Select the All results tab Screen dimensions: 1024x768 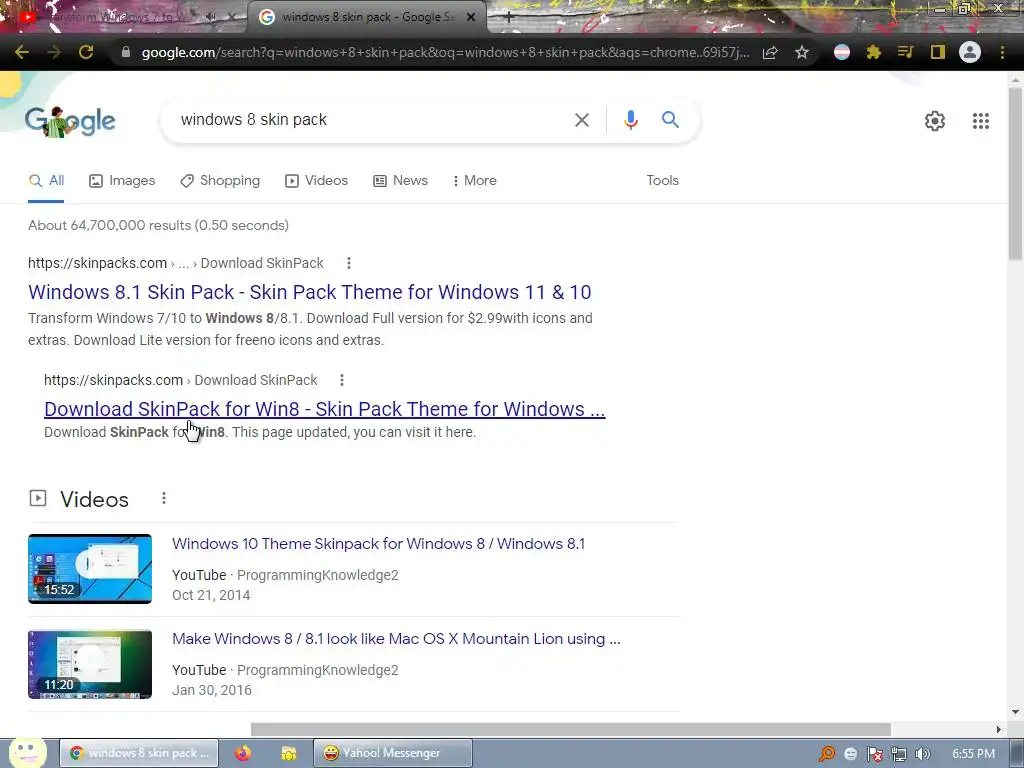(x=46, y=181)
